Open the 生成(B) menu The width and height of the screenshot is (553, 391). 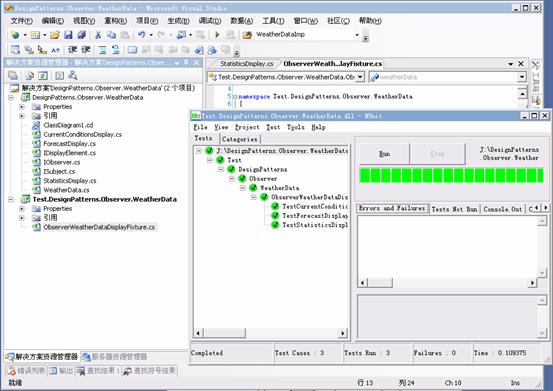(x=178, y=21)
